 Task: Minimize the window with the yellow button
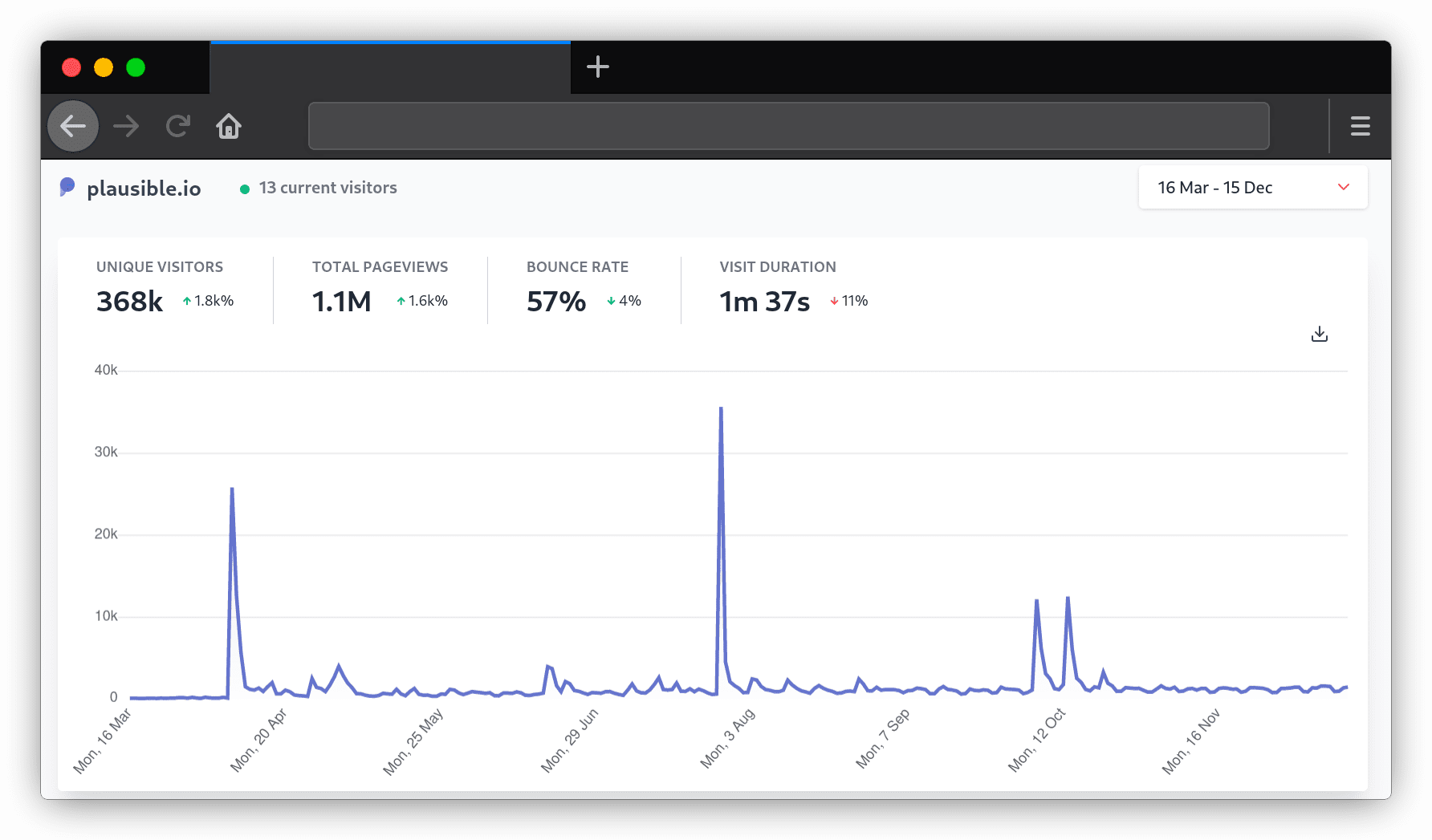pos(104,67)
